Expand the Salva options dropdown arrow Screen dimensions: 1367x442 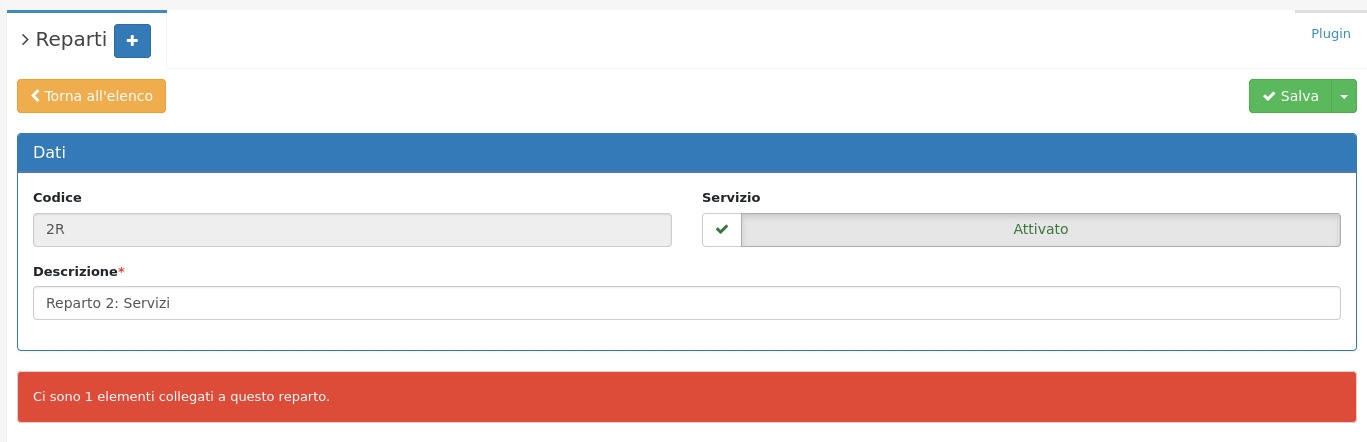click(x=1344, y=96)
